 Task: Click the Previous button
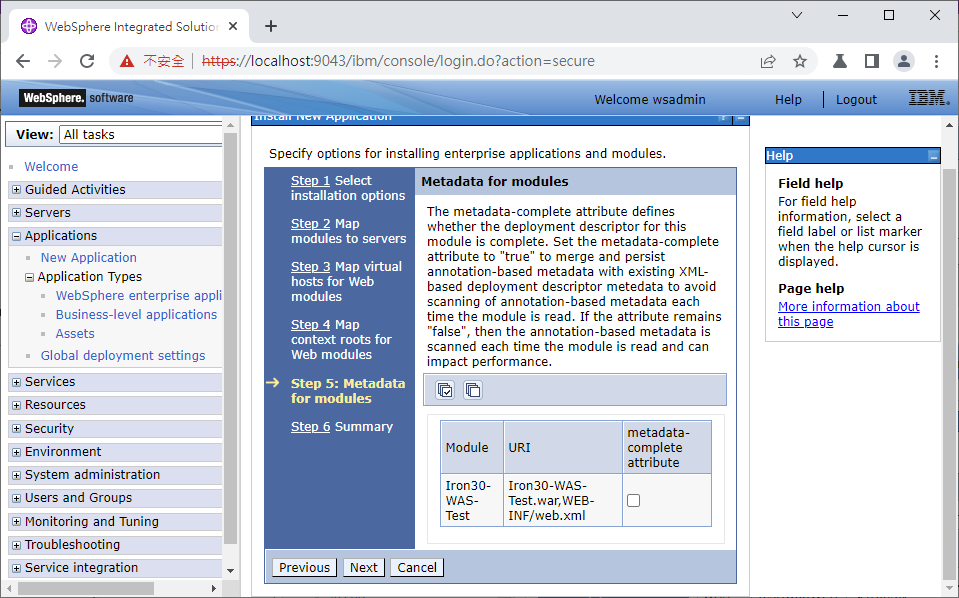point(304,567)
